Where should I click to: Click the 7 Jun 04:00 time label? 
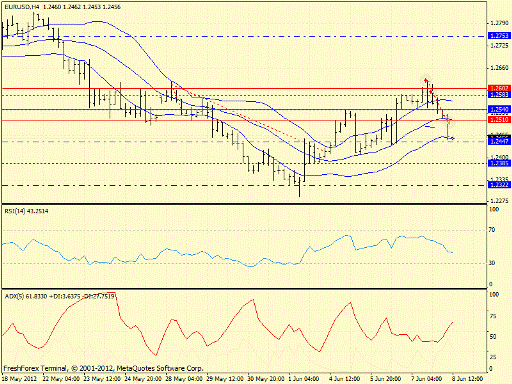point(426,379)
